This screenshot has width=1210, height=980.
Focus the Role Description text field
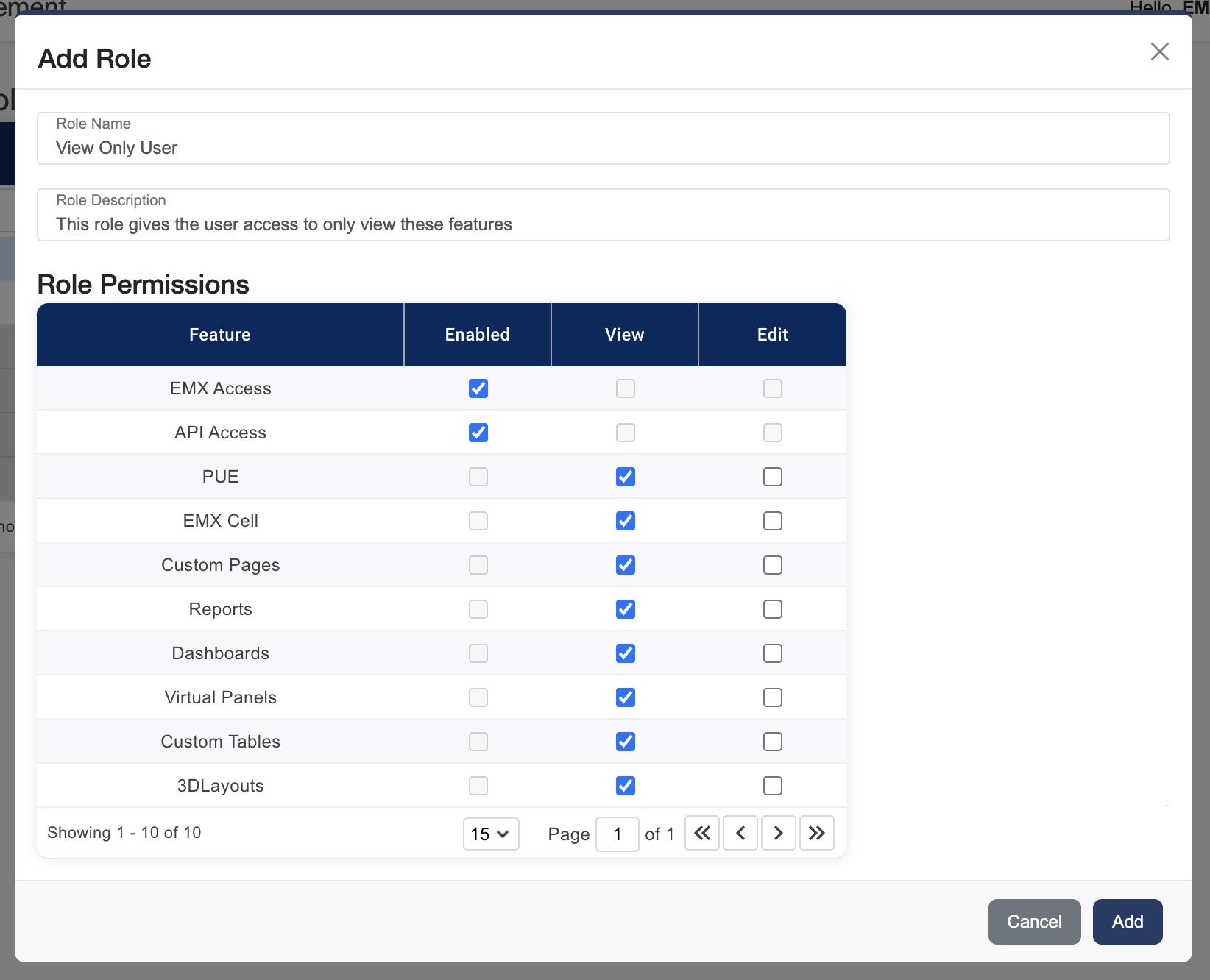pyautogui.click(x=603, y=224)
